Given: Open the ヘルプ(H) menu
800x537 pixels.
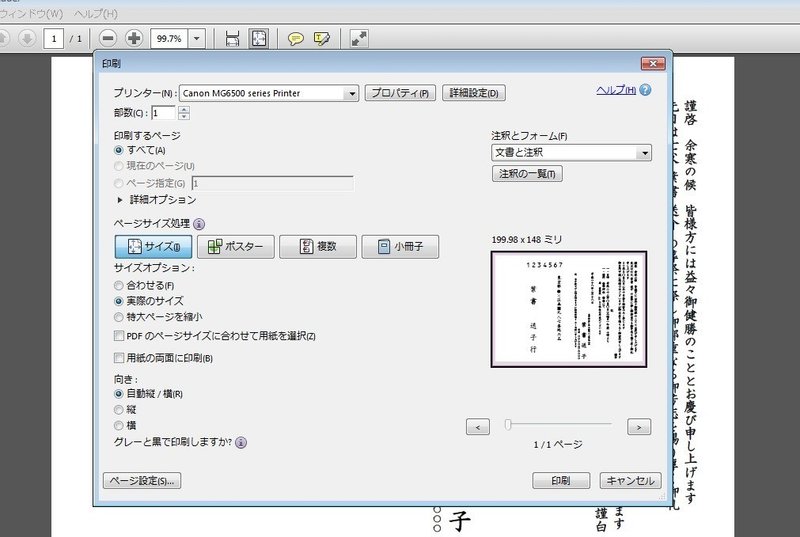Looking at the screenshot, I should [95, 14].
